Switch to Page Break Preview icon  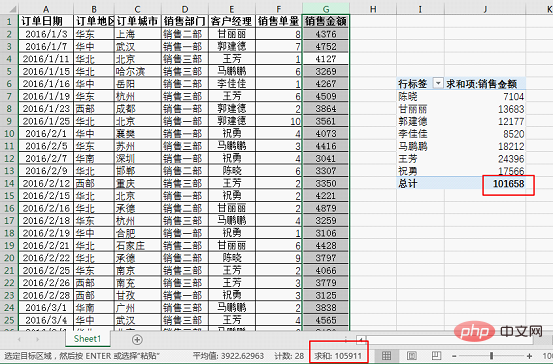437,356
